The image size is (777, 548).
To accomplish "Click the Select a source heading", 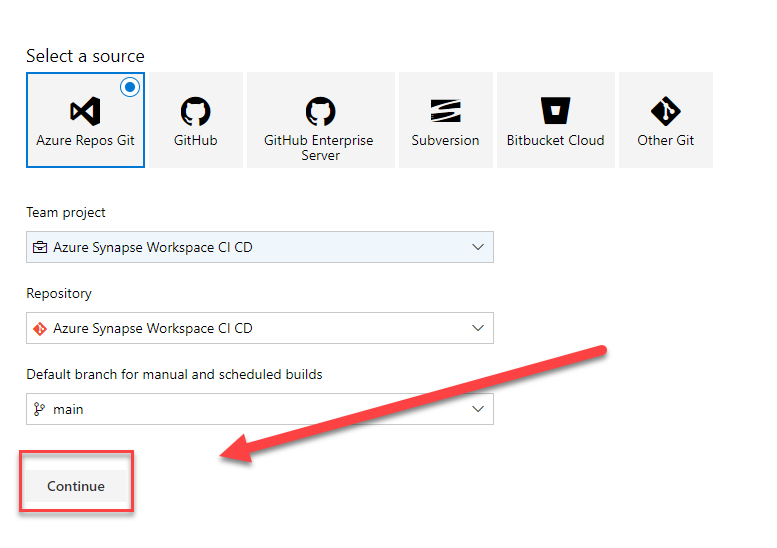I will 85,56.
